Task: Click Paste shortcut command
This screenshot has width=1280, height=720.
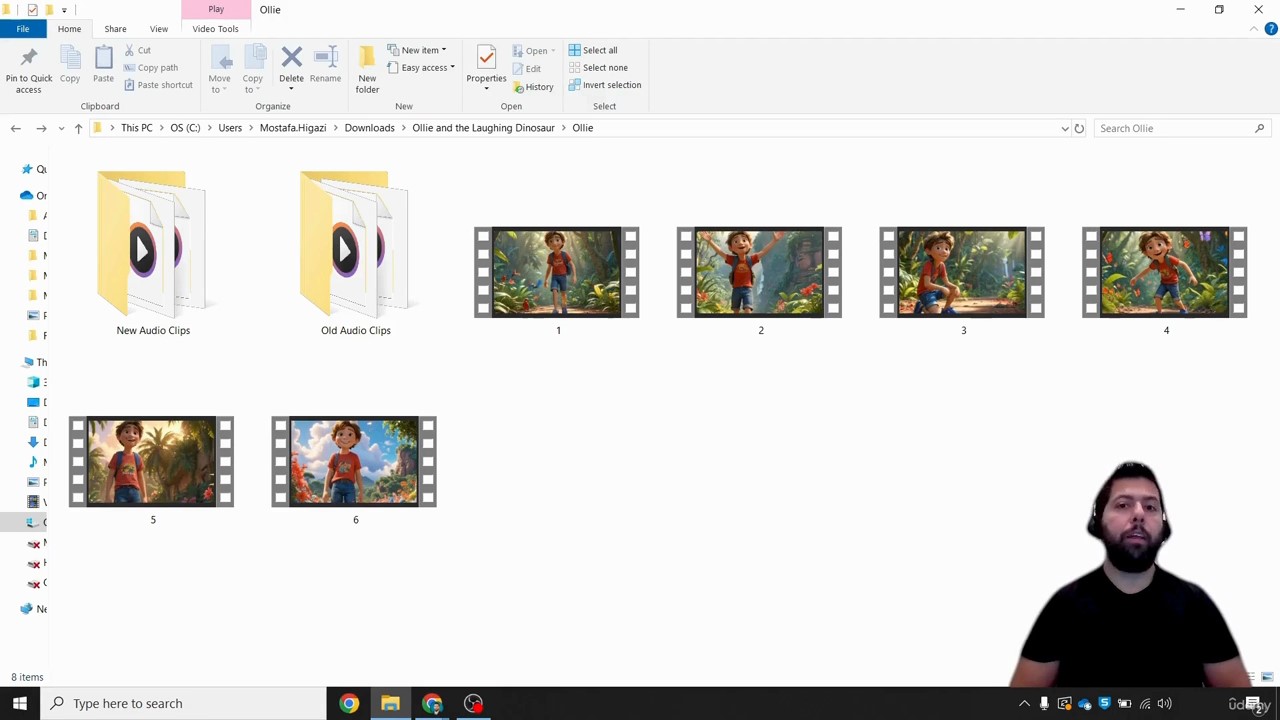Action: 158,85
